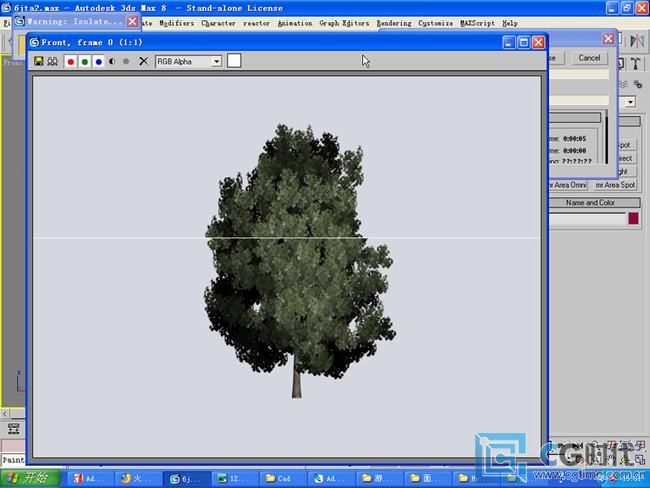The height and width of the screenshot is (488, 650).
Task: Open the object color swatch
Action: [633, 219]
